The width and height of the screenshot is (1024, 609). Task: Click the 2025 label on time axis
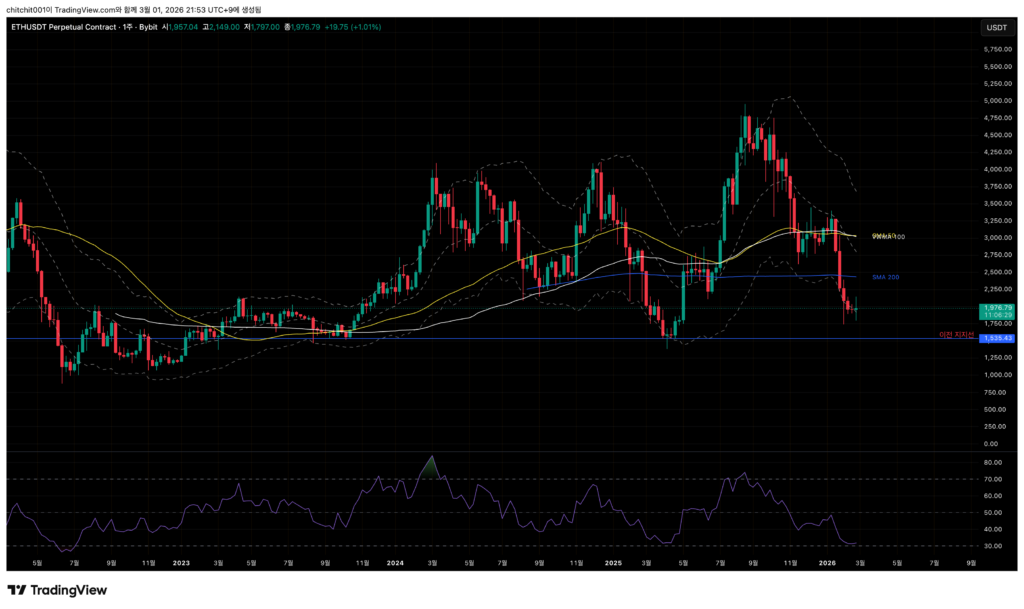point(613,562)
